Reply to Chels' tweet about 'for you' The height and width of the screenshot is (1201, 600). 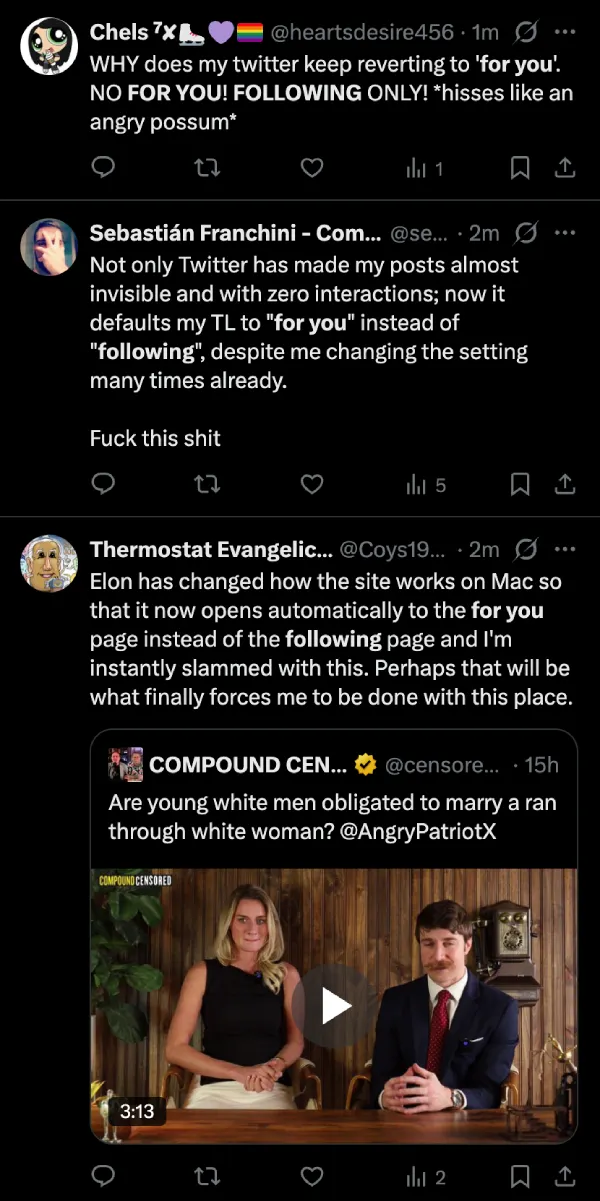(x=103, y=168)
